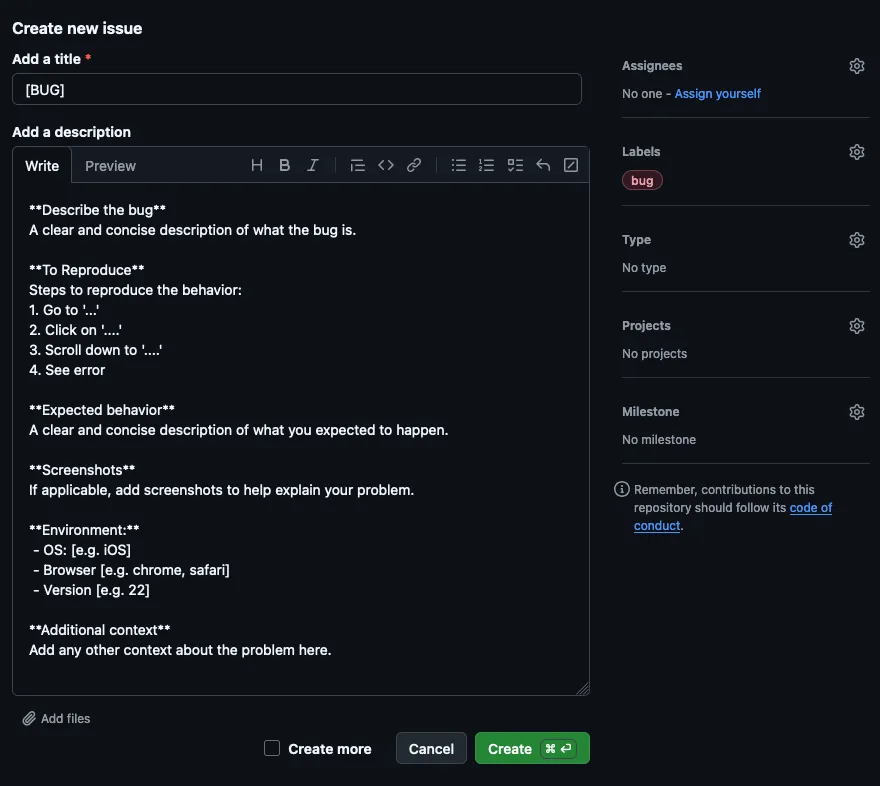880x786 pixels.
Task: Open saved replies with the arrow icon
Action: (x=543, y=166)
